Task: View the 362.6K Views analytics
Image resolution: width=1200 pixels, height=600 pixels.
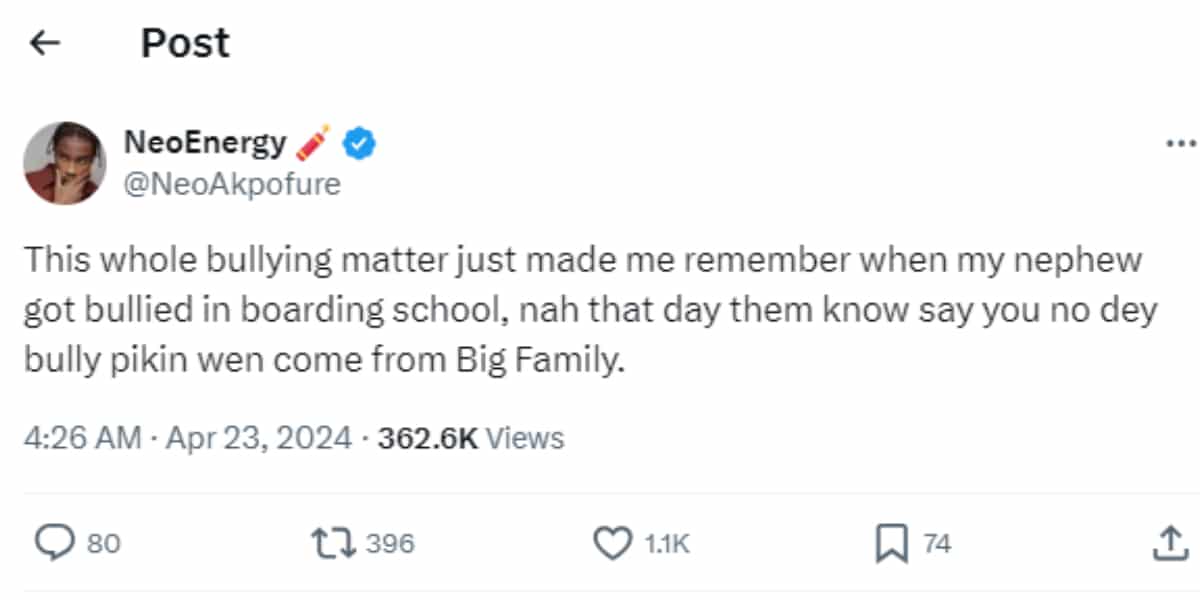Action: coord(470,438)
